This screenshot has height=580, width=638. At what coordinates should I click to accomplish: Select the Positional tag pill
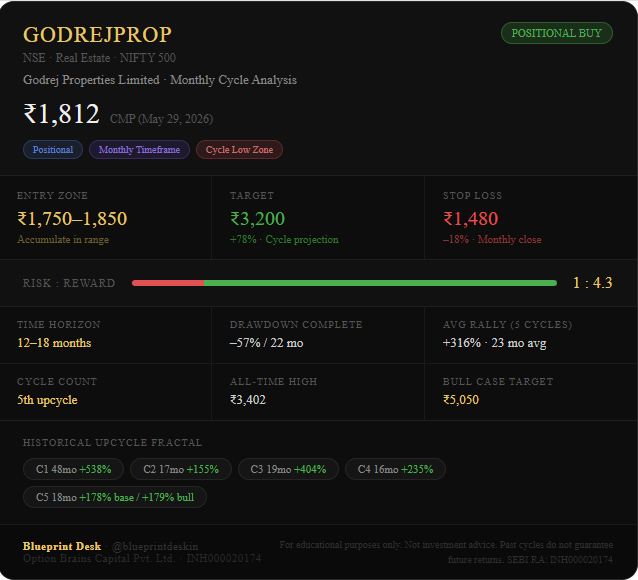pos(53,149)
